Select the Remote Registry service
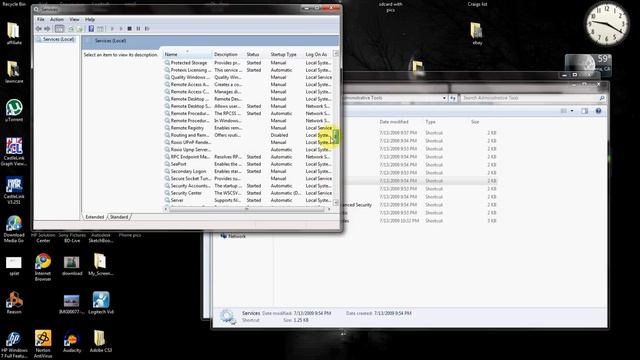The image size is (640, 360). (248, 128)
